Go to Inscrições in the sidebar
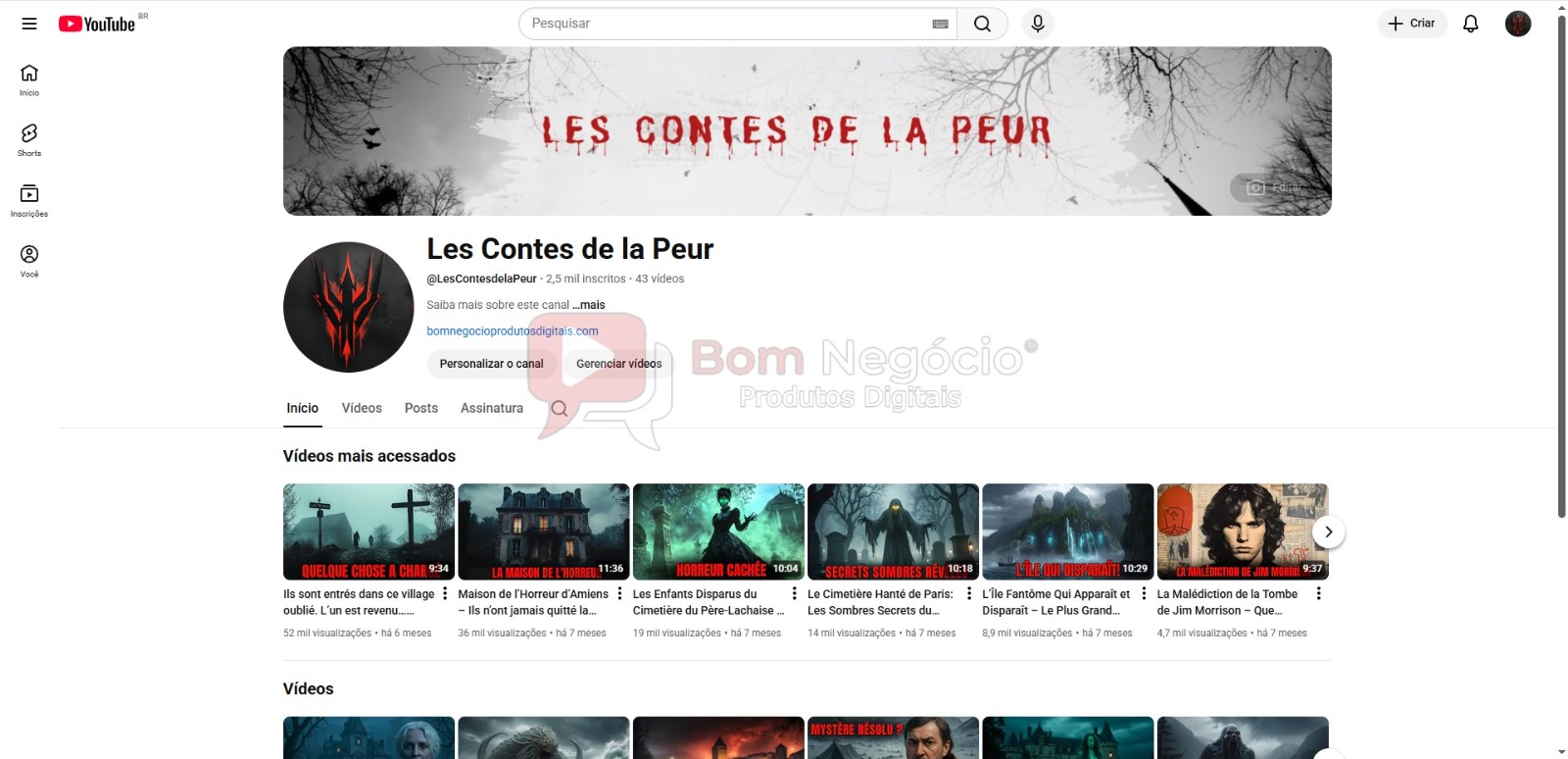Image resolution: width=1568 pixels, height=759 pixels. tap(29, 200)
